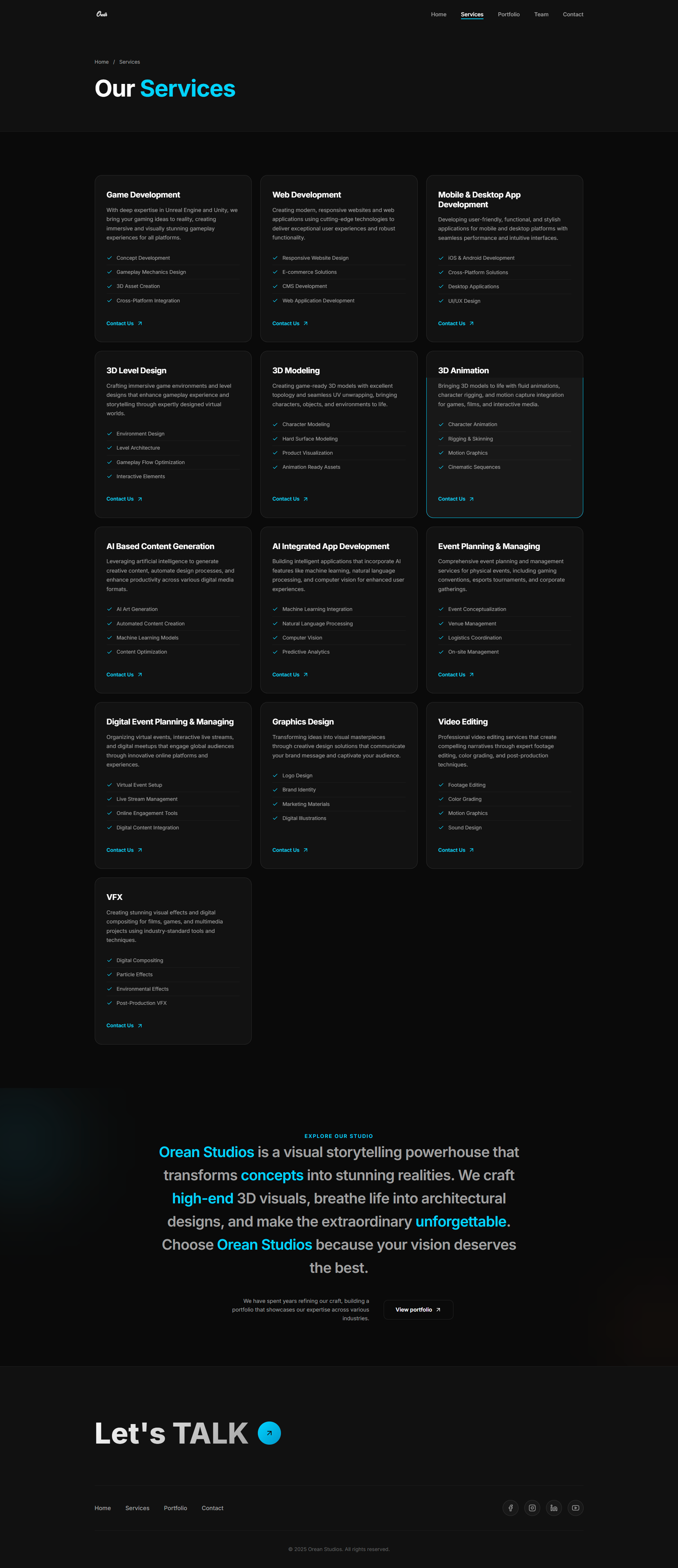Open Home link in footer
678x1568 pixels.
click(102, 1508)
